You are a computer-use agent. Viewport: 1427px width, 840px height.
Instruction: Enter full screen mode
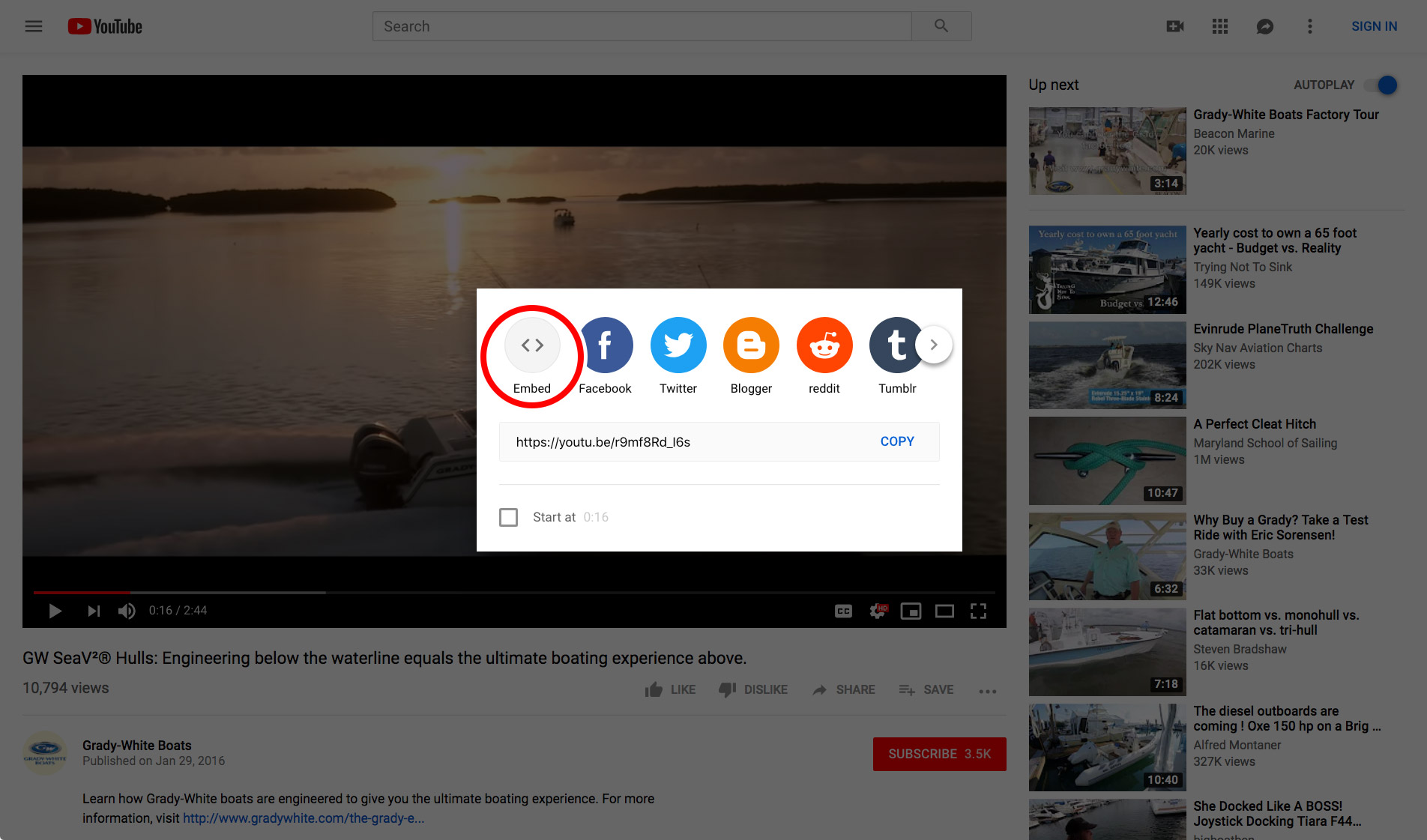pos(978,611)
